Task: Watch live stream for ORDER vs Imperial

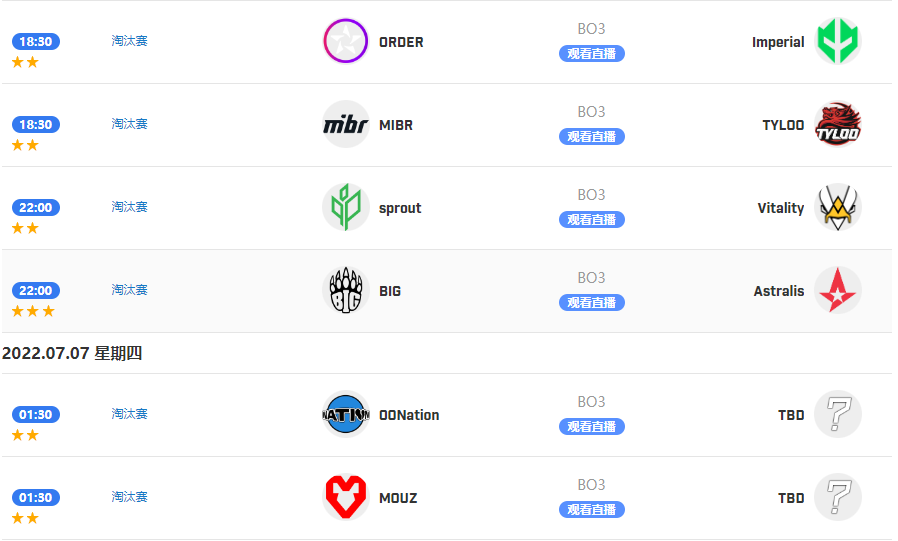Action: pos(592,54)
